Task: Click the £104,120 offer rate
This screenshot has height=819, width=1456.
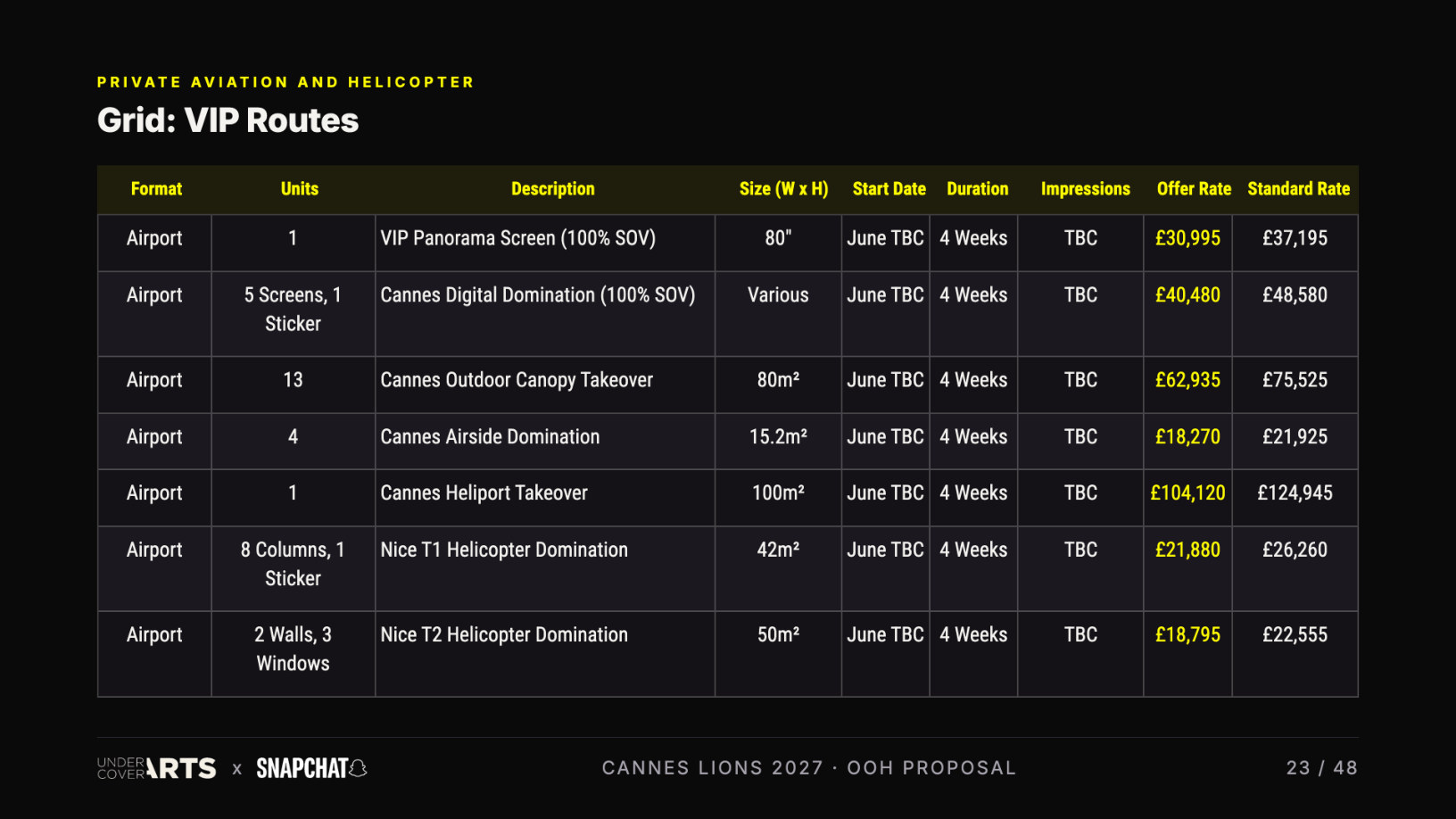Action: (x=1187, y=493)
